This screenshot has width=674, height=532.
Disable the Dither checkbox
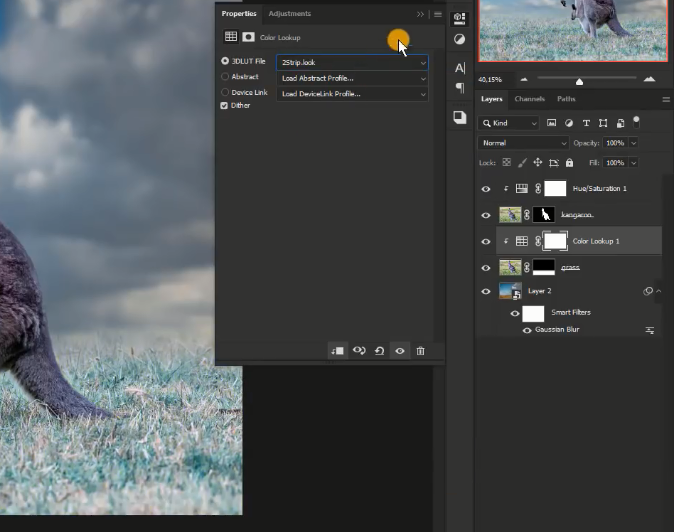point(224,105)
